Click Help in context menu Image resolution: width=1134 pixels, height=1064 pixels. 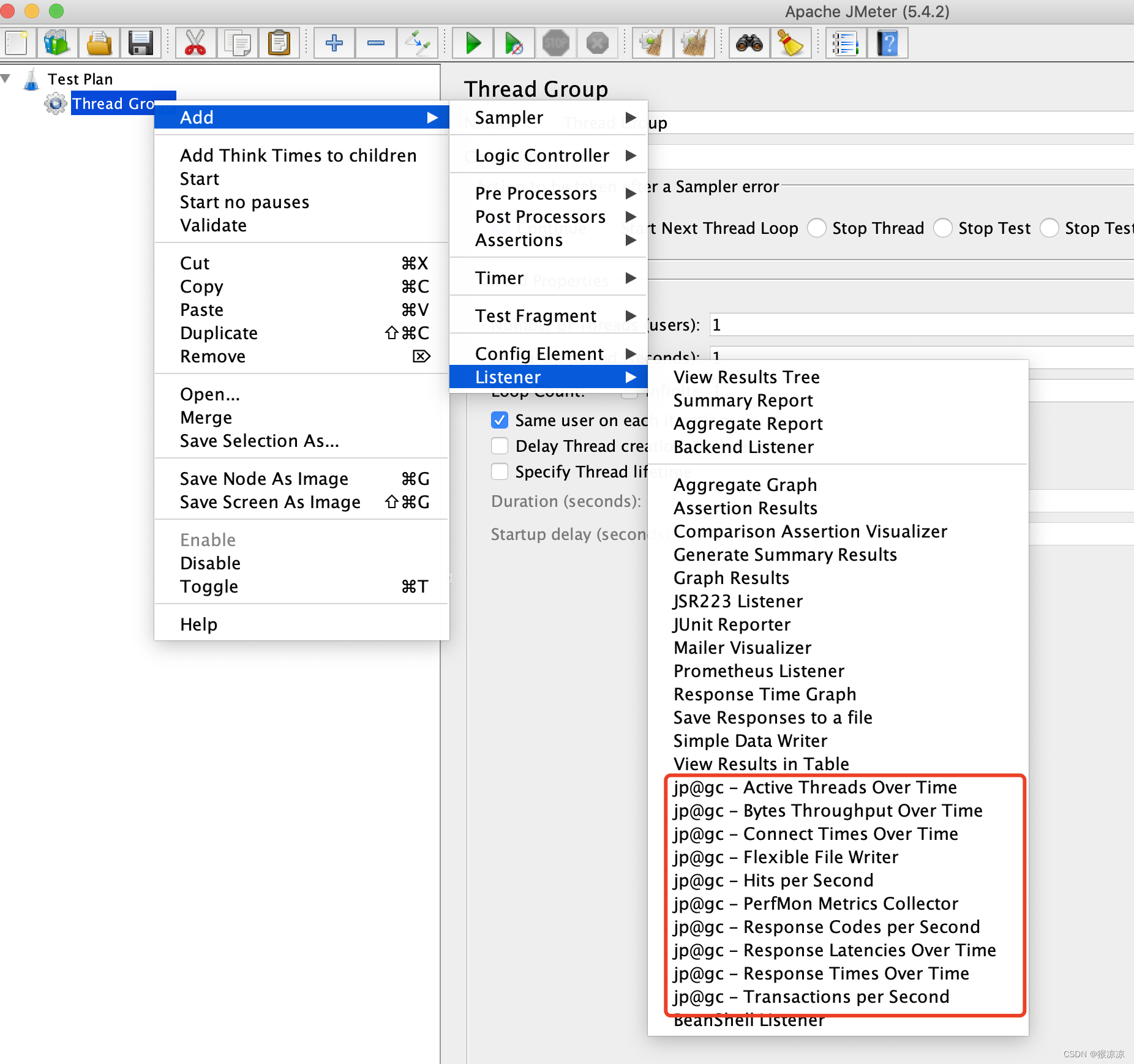301,624
